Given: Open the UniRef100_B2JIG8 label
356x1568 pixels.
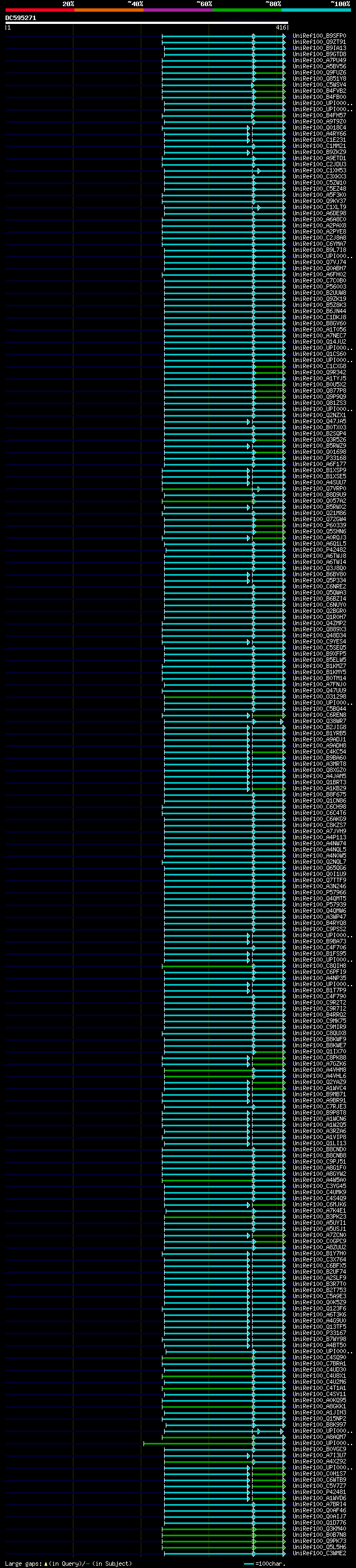Looking at the screenshot, I should (x=319, y=727).
